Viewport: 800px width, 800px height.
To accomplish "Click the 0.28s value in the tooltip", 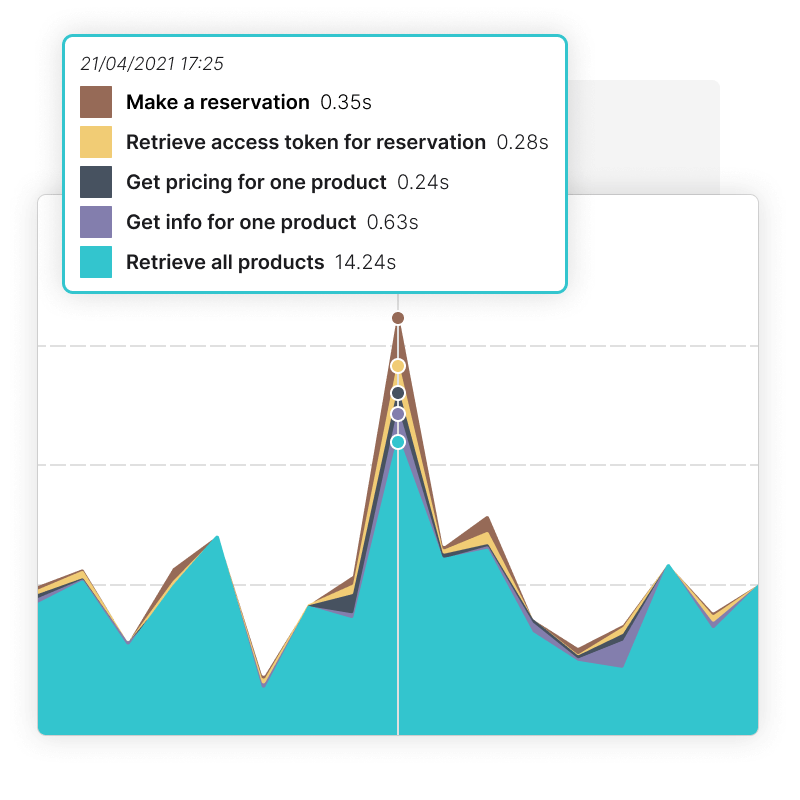I will pyautogui.click(x=522, y=142).
